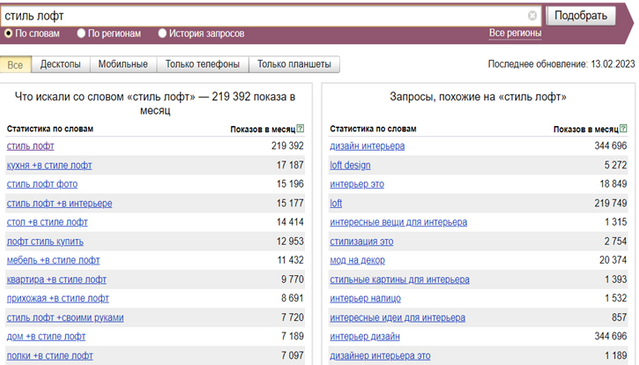Image resolution: width=639 pixels, height=365 pixels.
Task: Open the 'мод на декор' link
Action: [357, 260]
